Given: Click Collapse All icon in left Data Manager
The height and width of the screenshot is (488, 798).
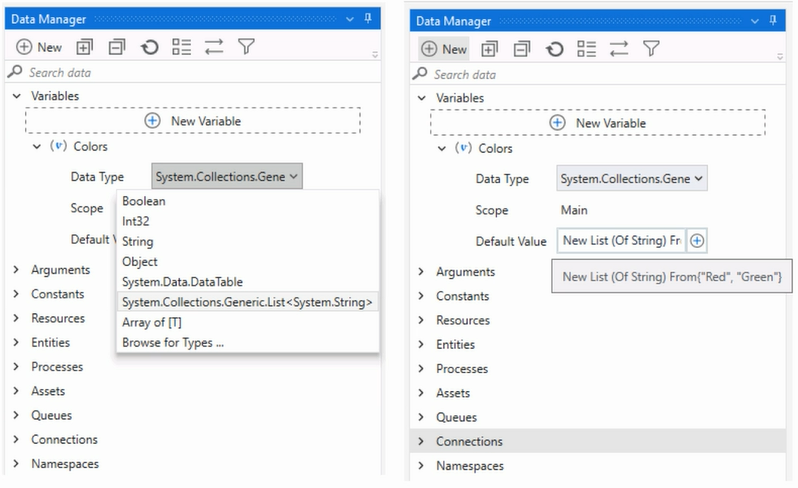Looking at the screenshot, I should [117, 47].
